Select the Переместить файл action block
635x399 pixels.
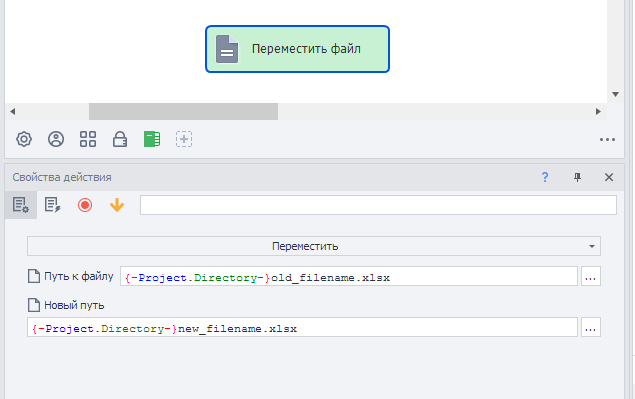pos(297,49)
